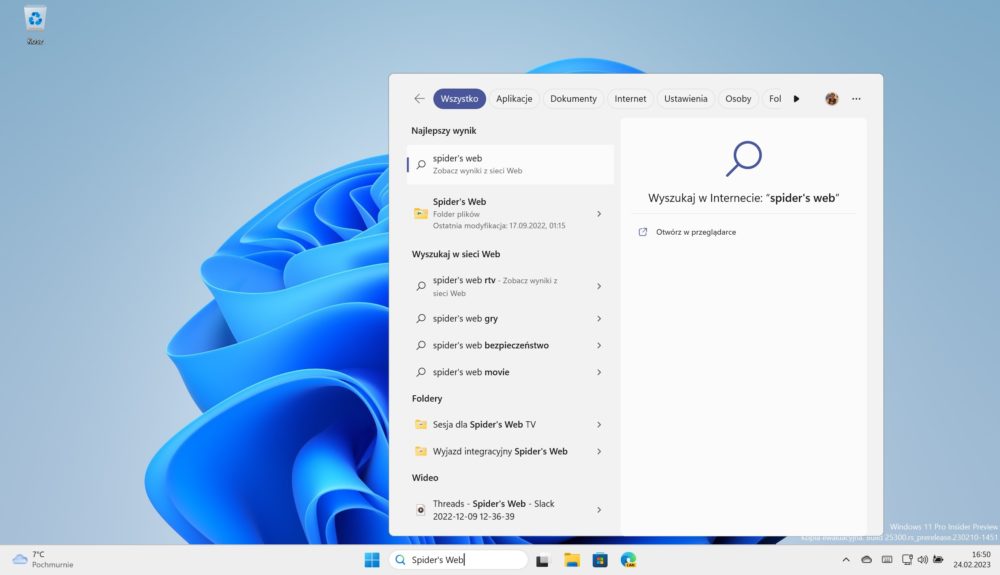Click the magnifier icon beside spider's web movie
1000x575 pixels.
[421, 372]
